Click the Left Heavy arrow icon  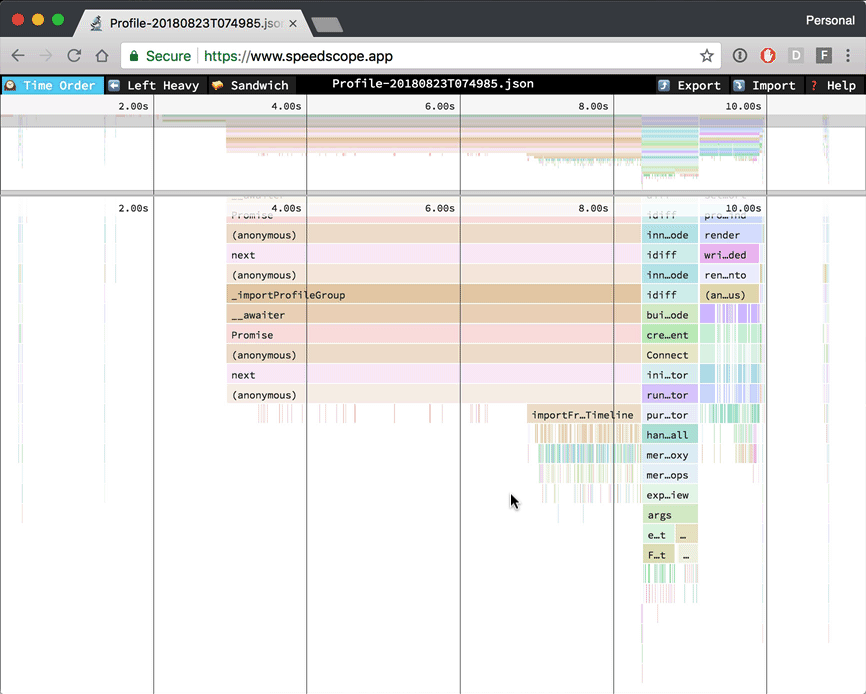114,86
